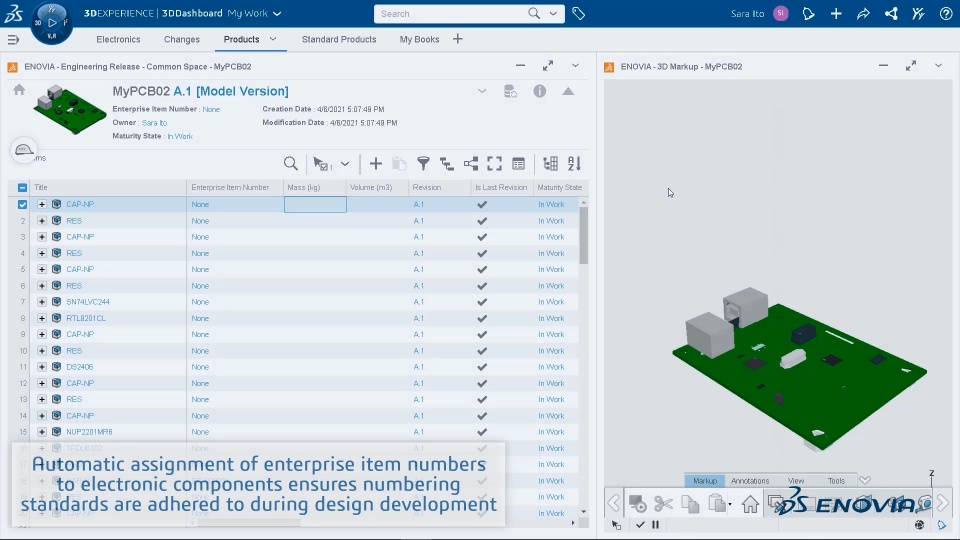Click the SN74LVC244 title link
Screen dimensions: 960x540
point(88,302)
